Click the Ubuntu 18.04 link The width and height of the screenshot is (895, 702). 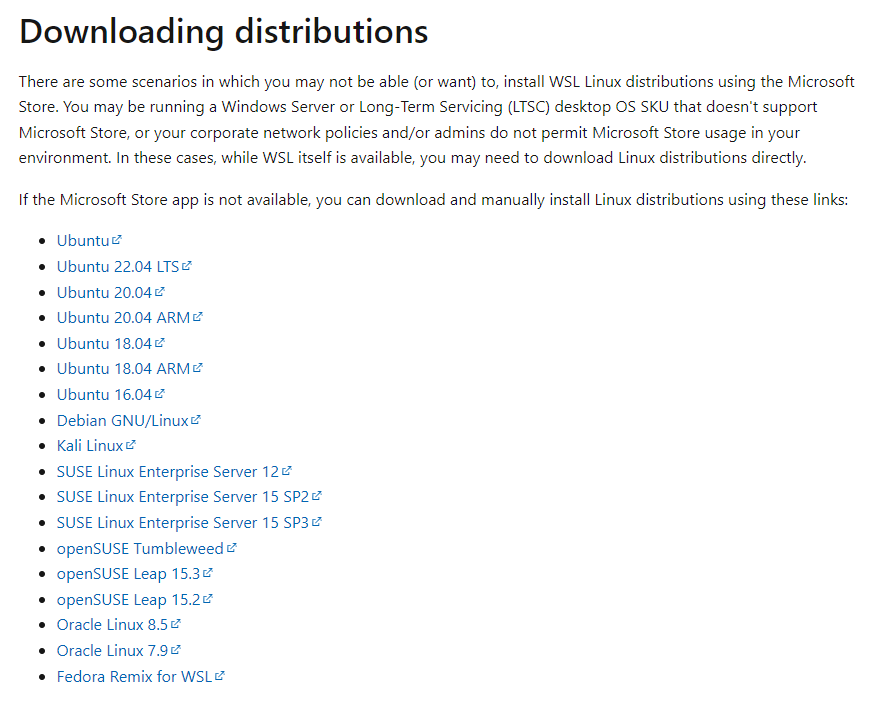[111, 344]
